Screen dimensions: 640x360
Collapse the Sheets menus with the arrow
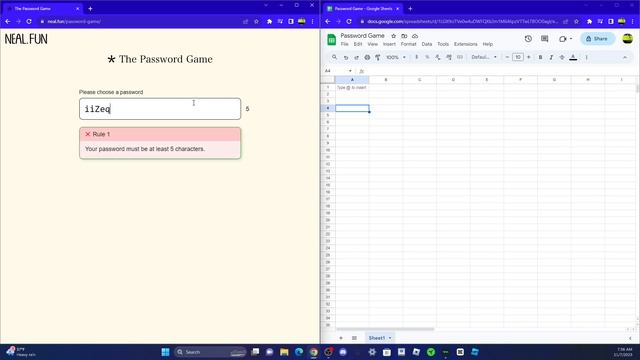click(x=625, y=57)
